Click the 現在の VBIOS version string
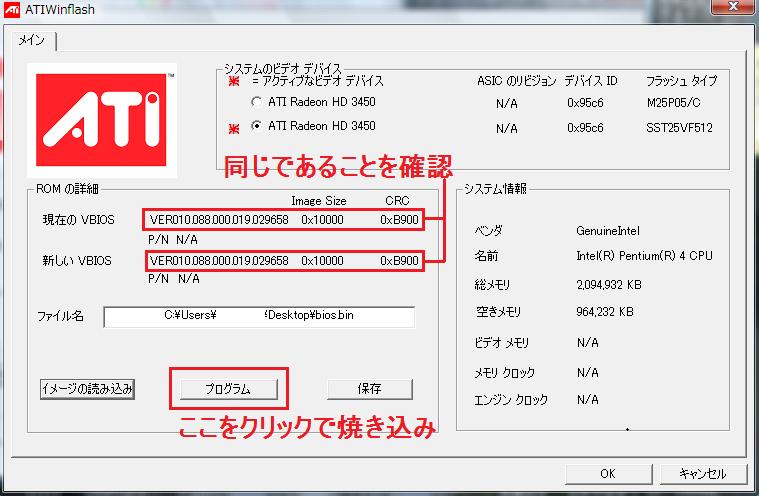Screen dimensions: 759x496 coord(219,220)
